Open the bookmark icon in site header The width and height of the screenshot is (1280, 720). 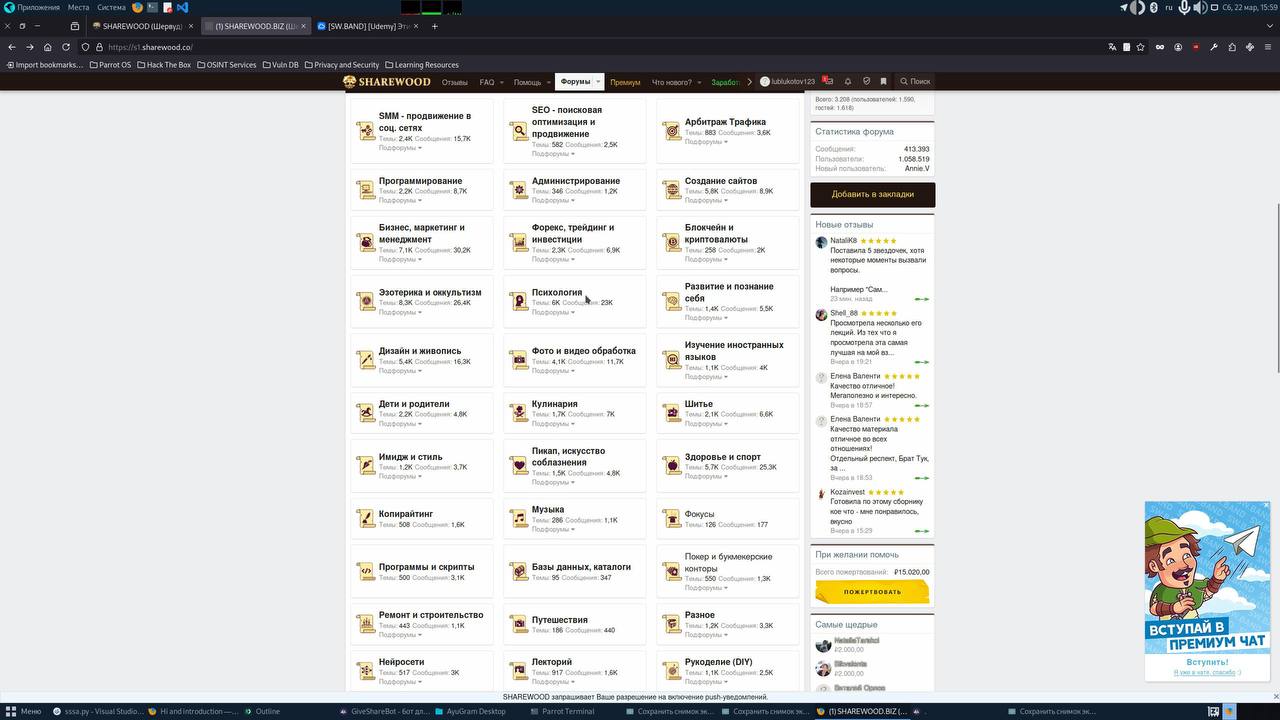pos(883,81)
